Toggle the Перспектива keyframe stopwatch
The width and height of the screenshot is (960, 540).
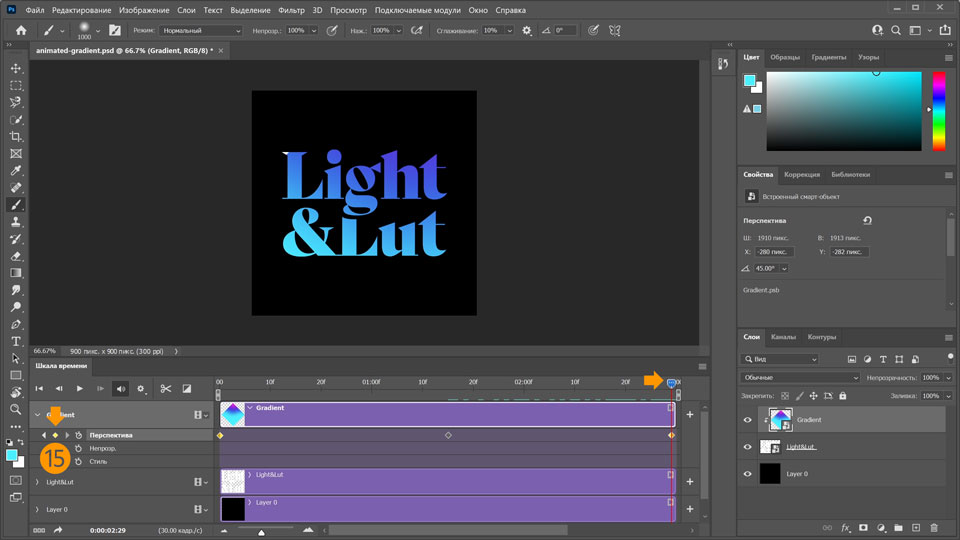78,435
